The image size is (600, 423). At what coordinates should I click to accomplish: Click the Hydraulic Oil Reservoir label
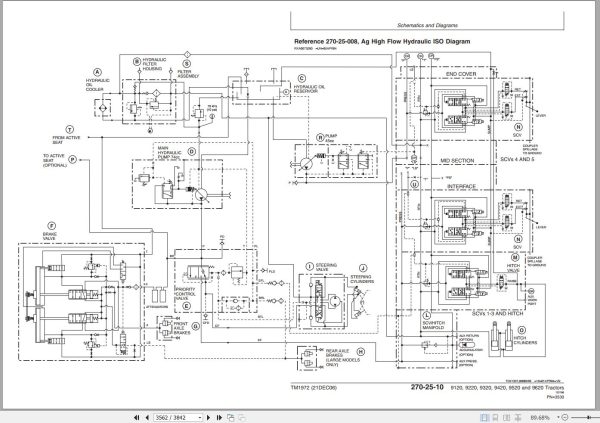(x=309, y=89)
